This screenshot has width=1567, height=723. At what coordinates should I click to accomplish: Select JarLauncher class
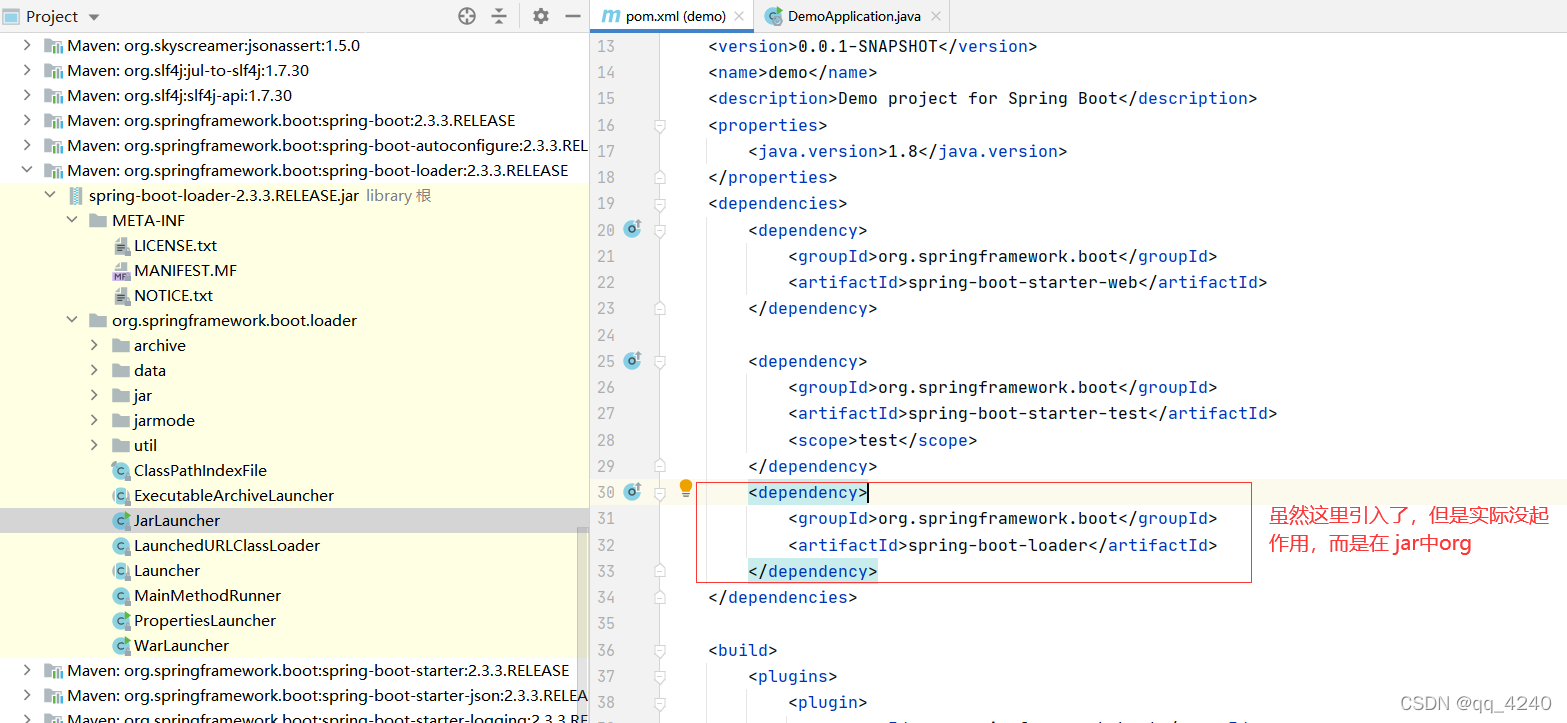177,521
